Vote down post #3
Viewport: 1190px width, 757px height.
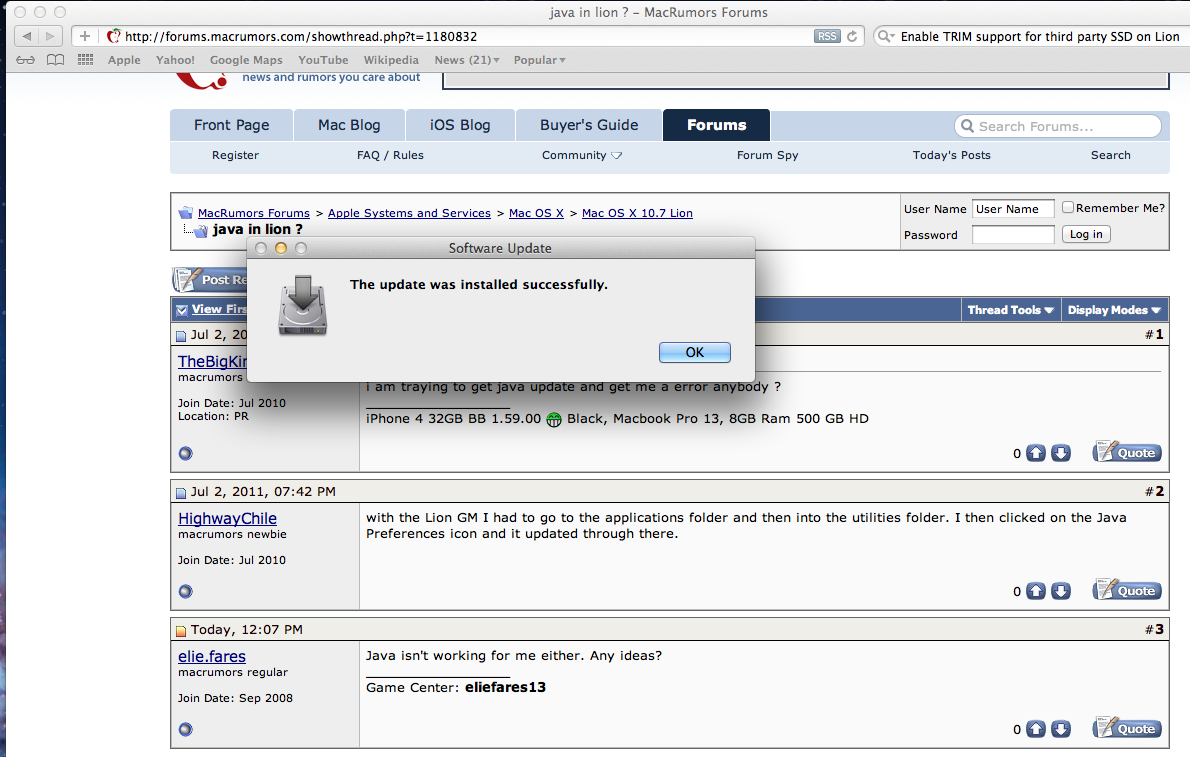1061,730
